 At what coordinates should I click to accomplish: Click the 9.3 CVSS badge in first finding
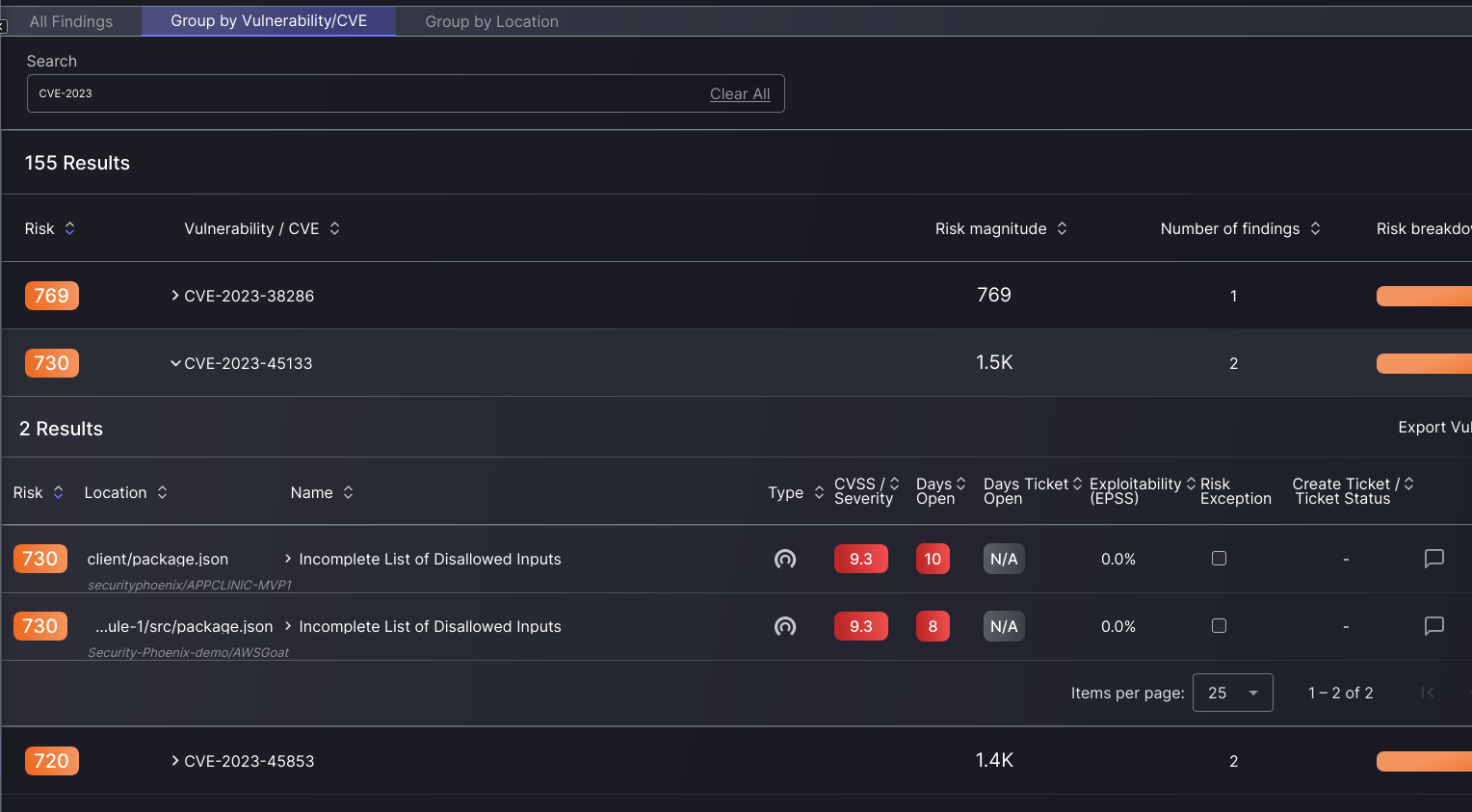pyautogui.click(x=860, y=559)
